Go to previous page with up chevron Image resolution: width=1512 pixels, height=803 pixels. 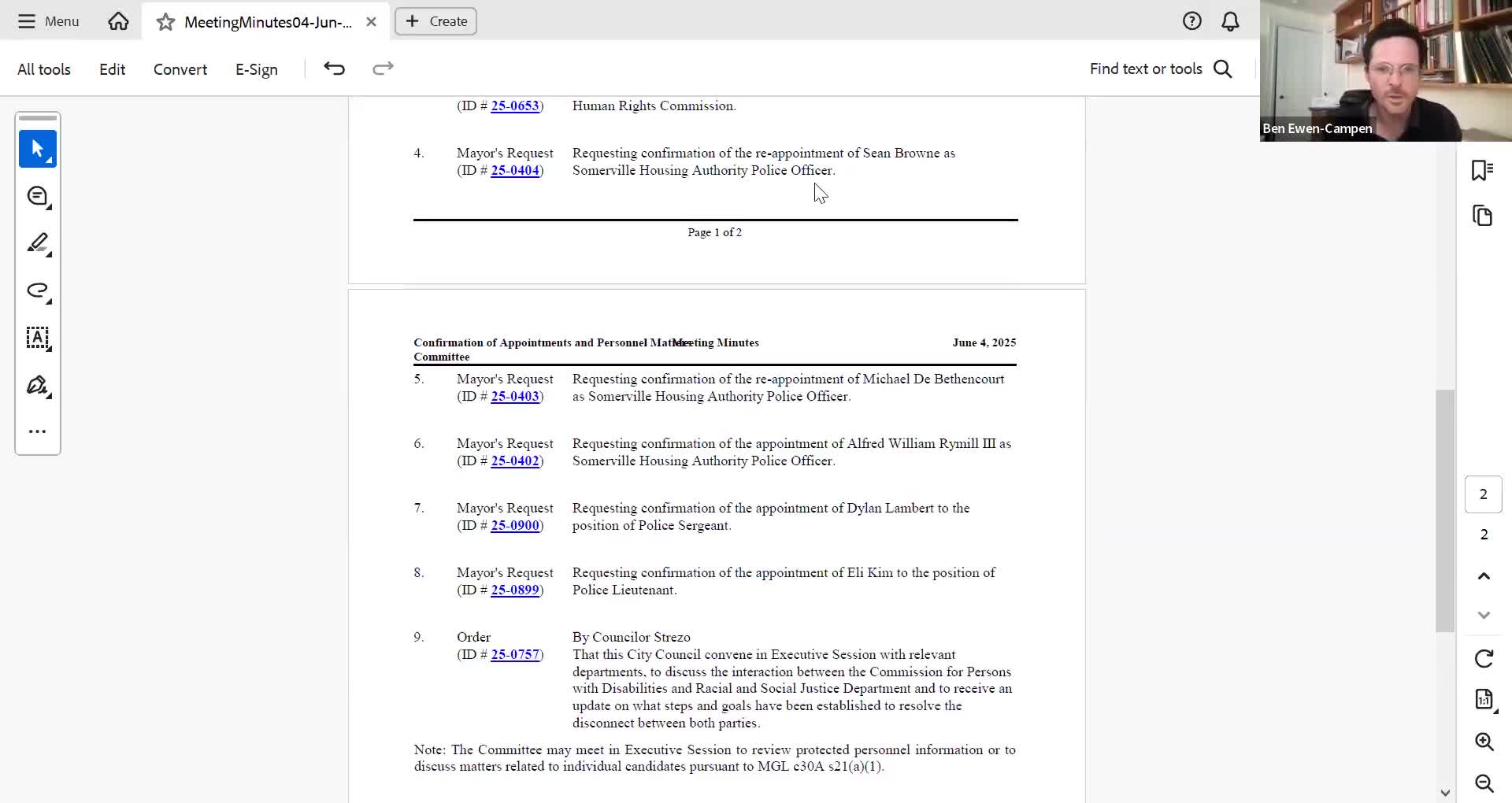[x=1484, y=575]
